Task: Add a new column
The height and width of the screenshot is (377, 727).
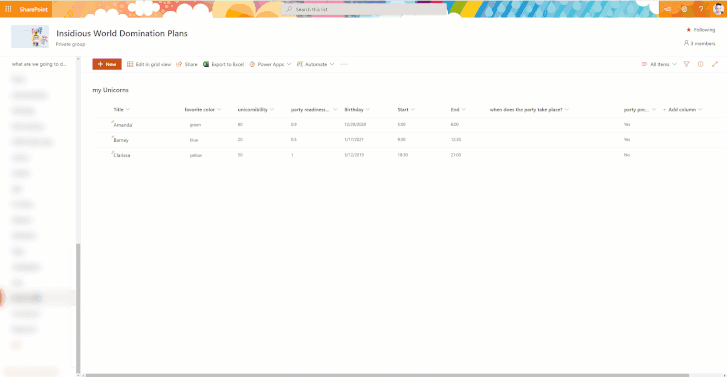Action: pos(682,109)
